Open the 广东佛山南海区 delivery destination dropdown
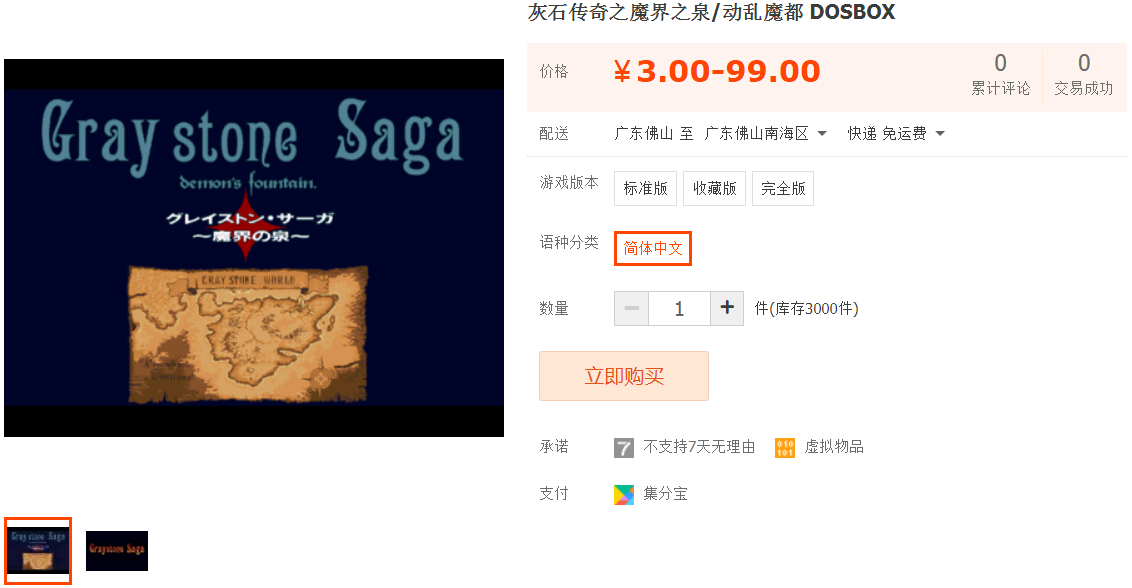This screenshot has height=588, width=1132. coord(765,134)
